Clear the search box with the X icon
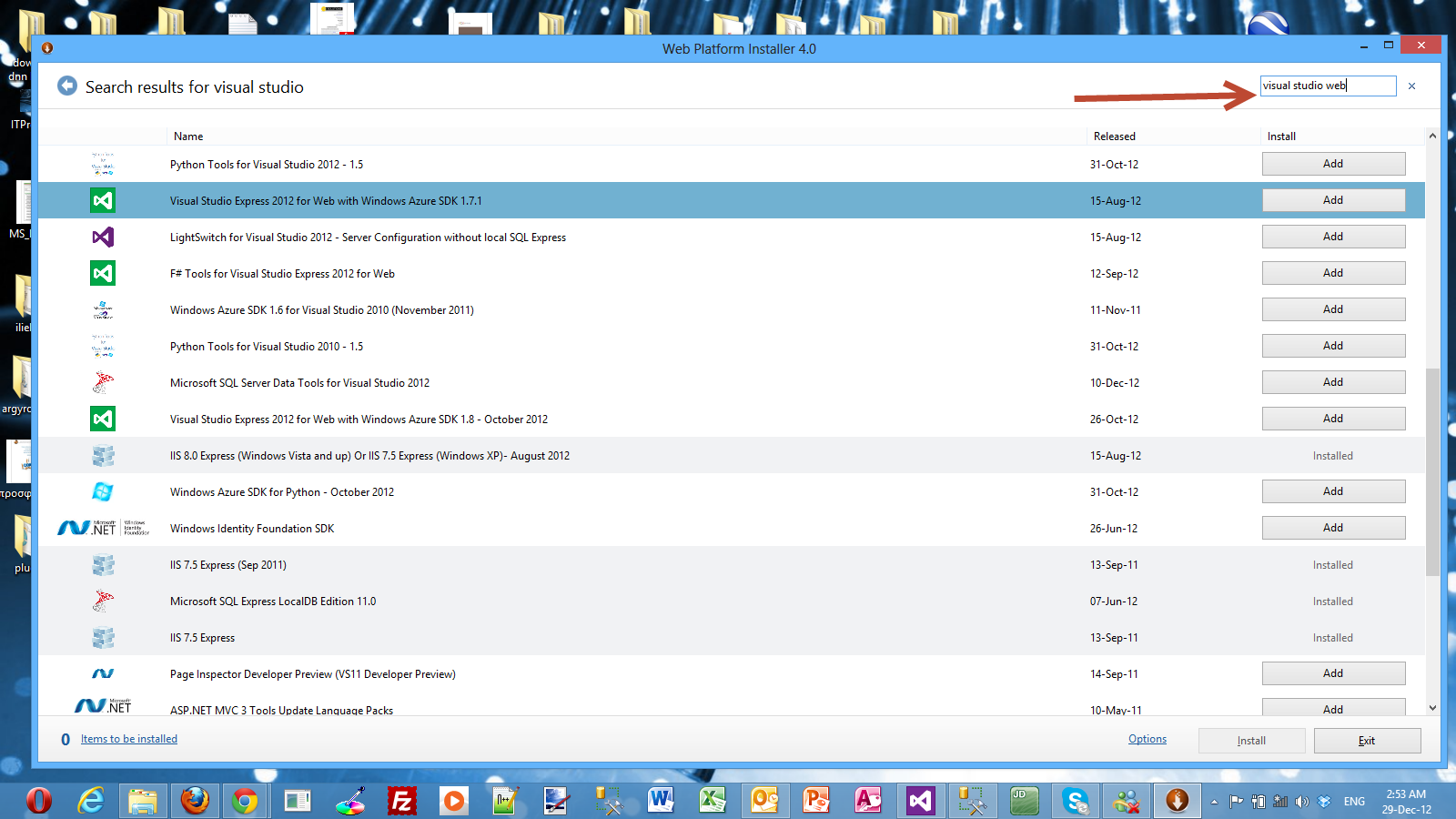Viewport: 1456px width, 819px height. point(1412,86)
